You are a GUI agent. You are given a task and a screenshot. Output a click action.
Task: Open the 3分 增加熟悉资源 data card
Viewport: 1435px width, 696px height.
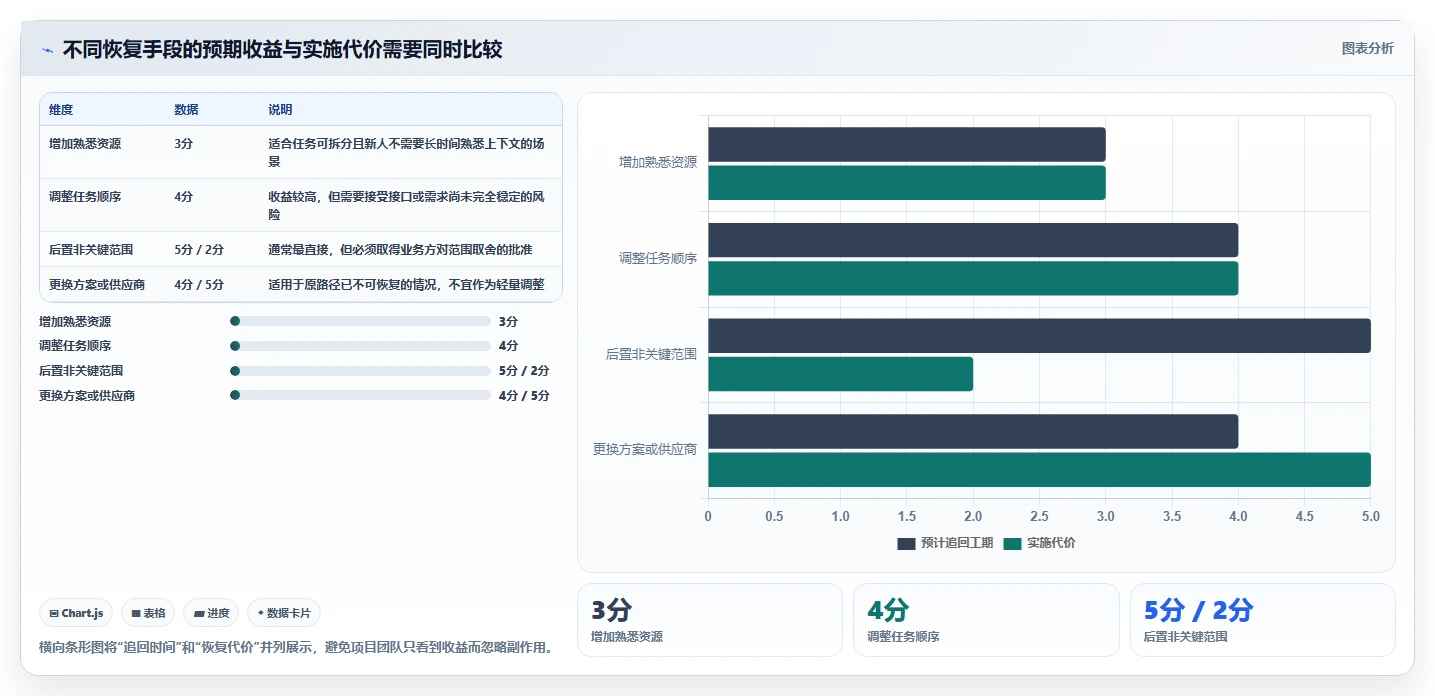(x=710, y=620)
